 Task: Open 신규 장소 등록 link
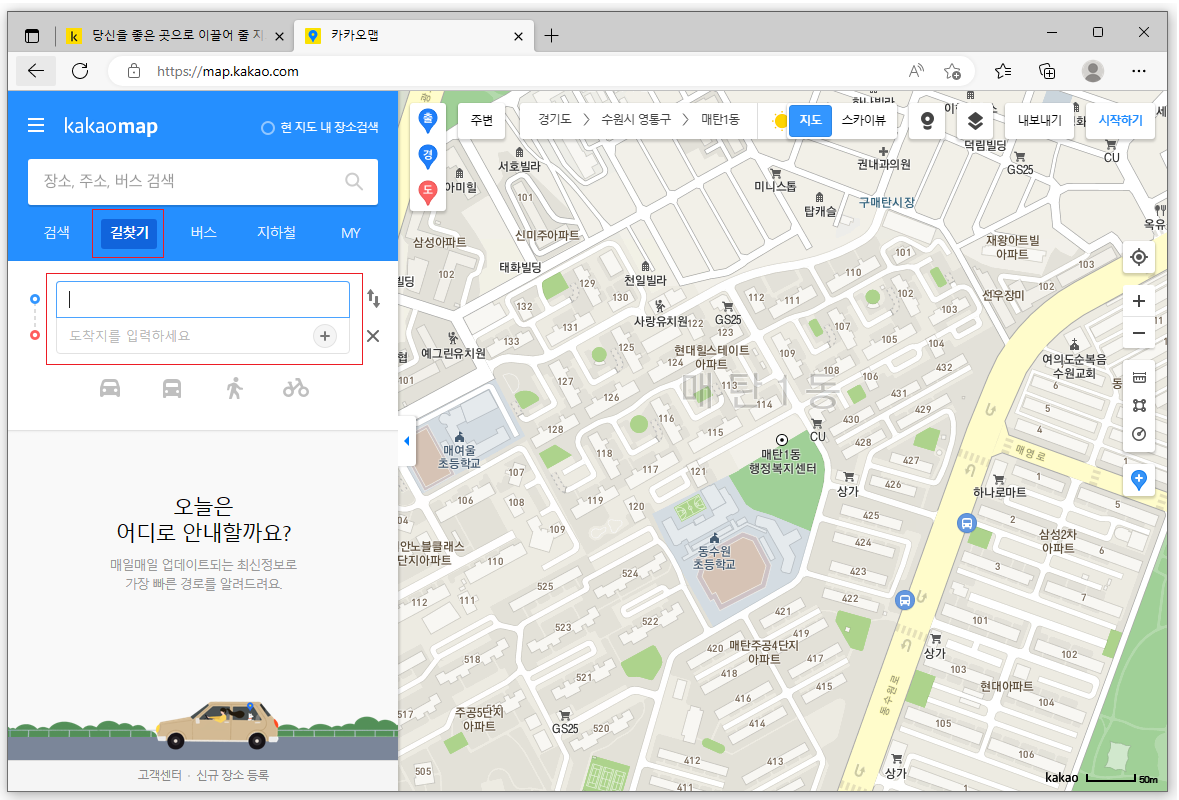click(232, 774)
